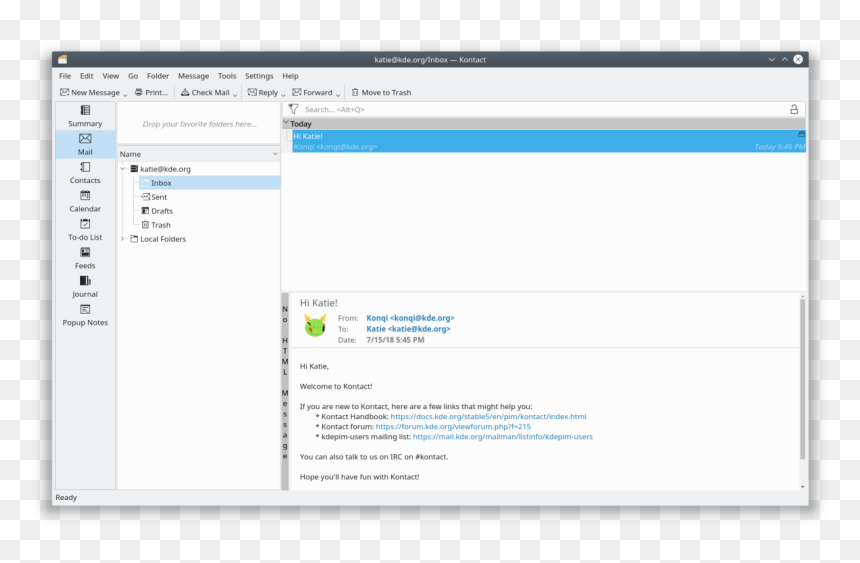Image resolution: width=860 pixels, height=563 pixels.
Task: Click Konqi's green avatar picture
Action: [315, 326]
